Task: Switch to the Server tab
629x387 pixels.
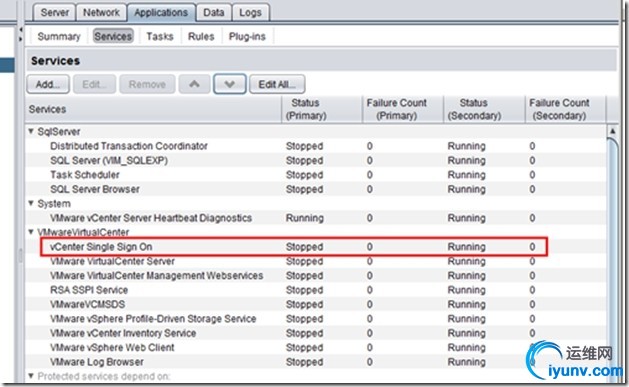Action: click(54, 12)
